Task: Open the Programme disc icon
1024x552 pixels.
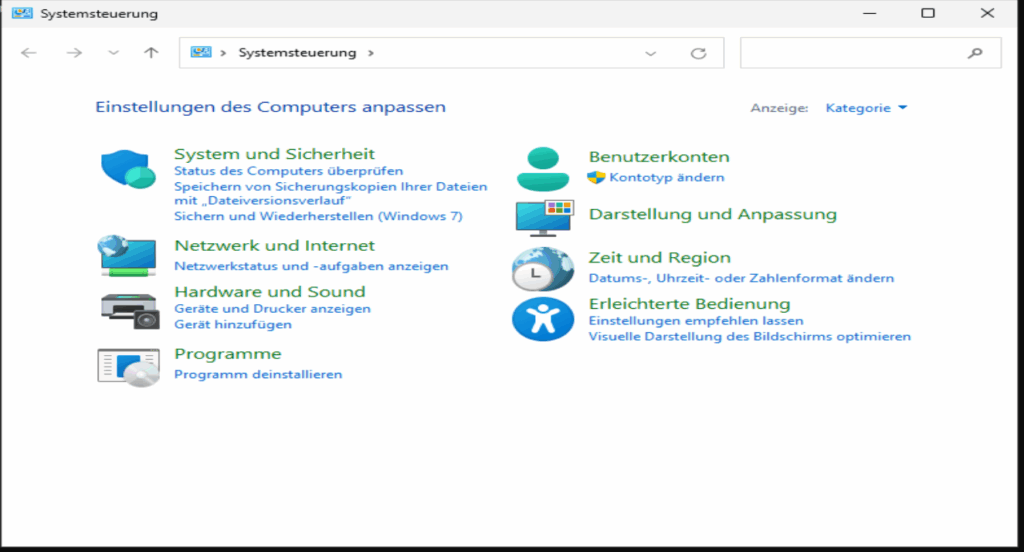Action: click(129, 367)
